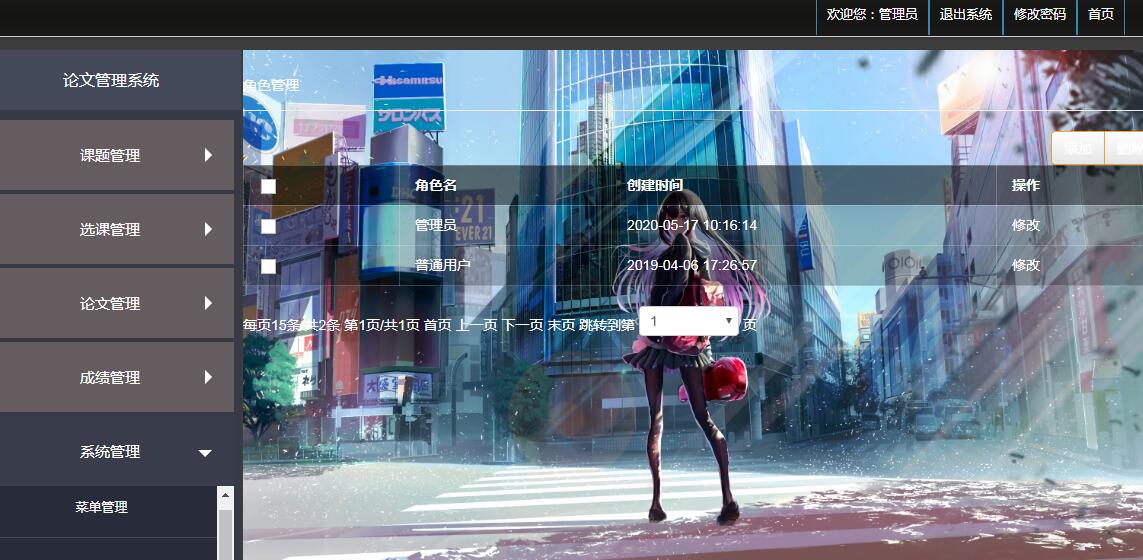This screenshot has width=1143, height=560.
Task: Click the 添加 button
Action: [1078, 149]
